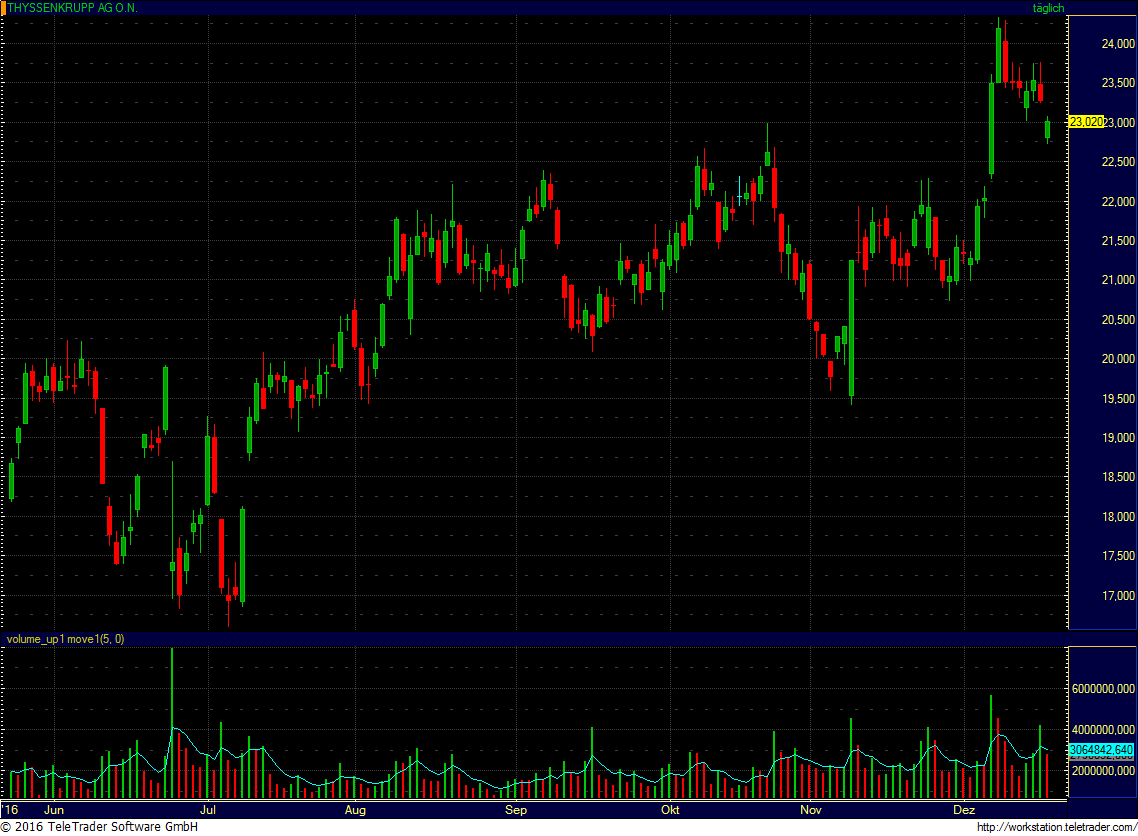Jump to the Aug marker on time axis
Viewport: 1138px width, 836px height.
click(x=355, y=810)
